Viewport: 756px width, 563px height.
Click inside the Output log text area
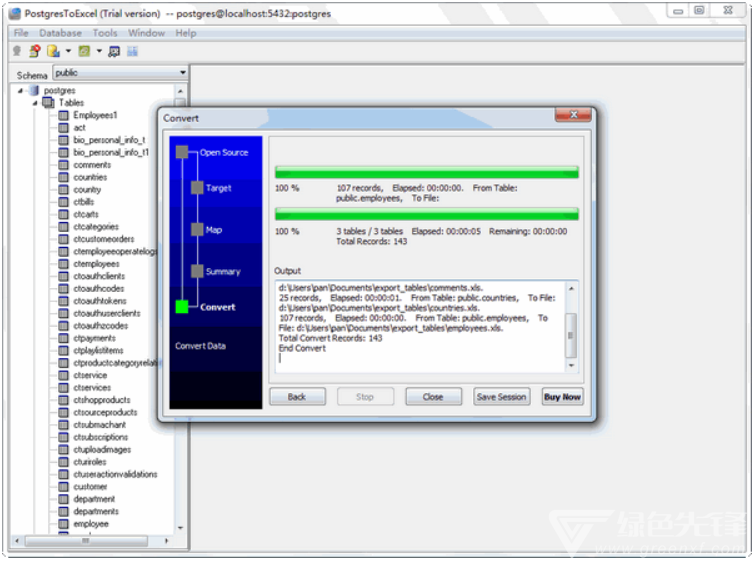click(419, 326)
